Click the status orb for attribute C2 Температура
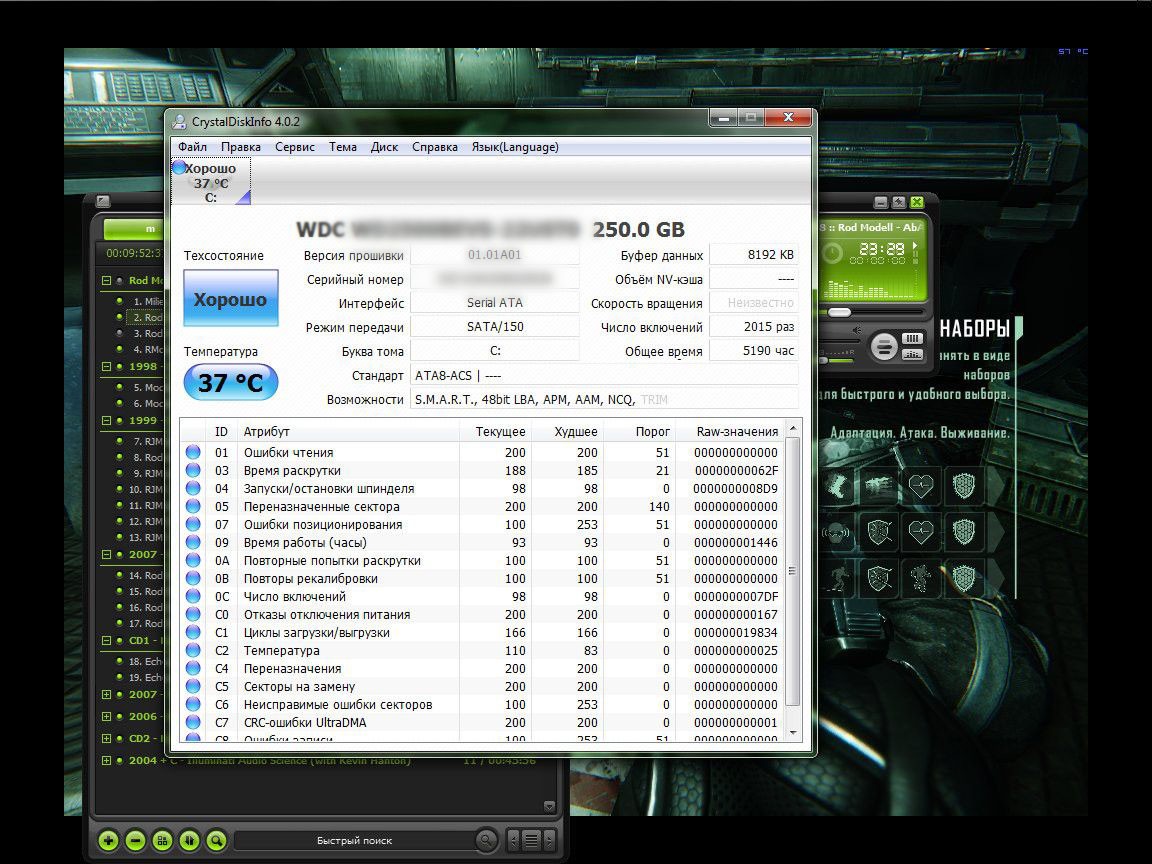Image resolution: width=1152 pixels, height=864 pixels. click(x=193, y=650)
